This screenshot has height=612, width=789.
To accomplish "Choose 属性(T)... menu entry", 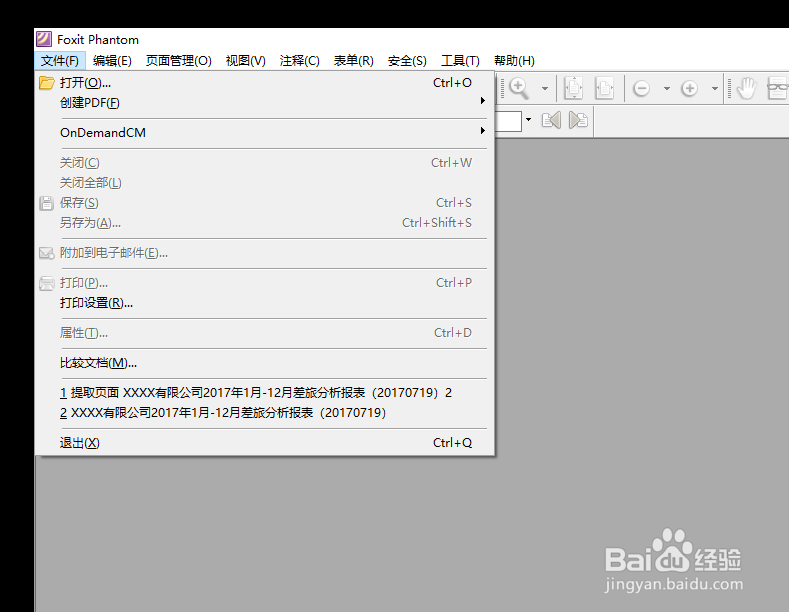I will [265, 333].
